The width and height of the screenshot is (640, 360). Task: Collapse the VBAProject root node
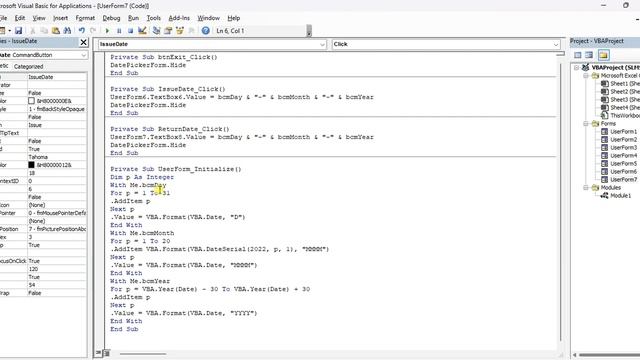pyautogui.click(x=576, y=67)
